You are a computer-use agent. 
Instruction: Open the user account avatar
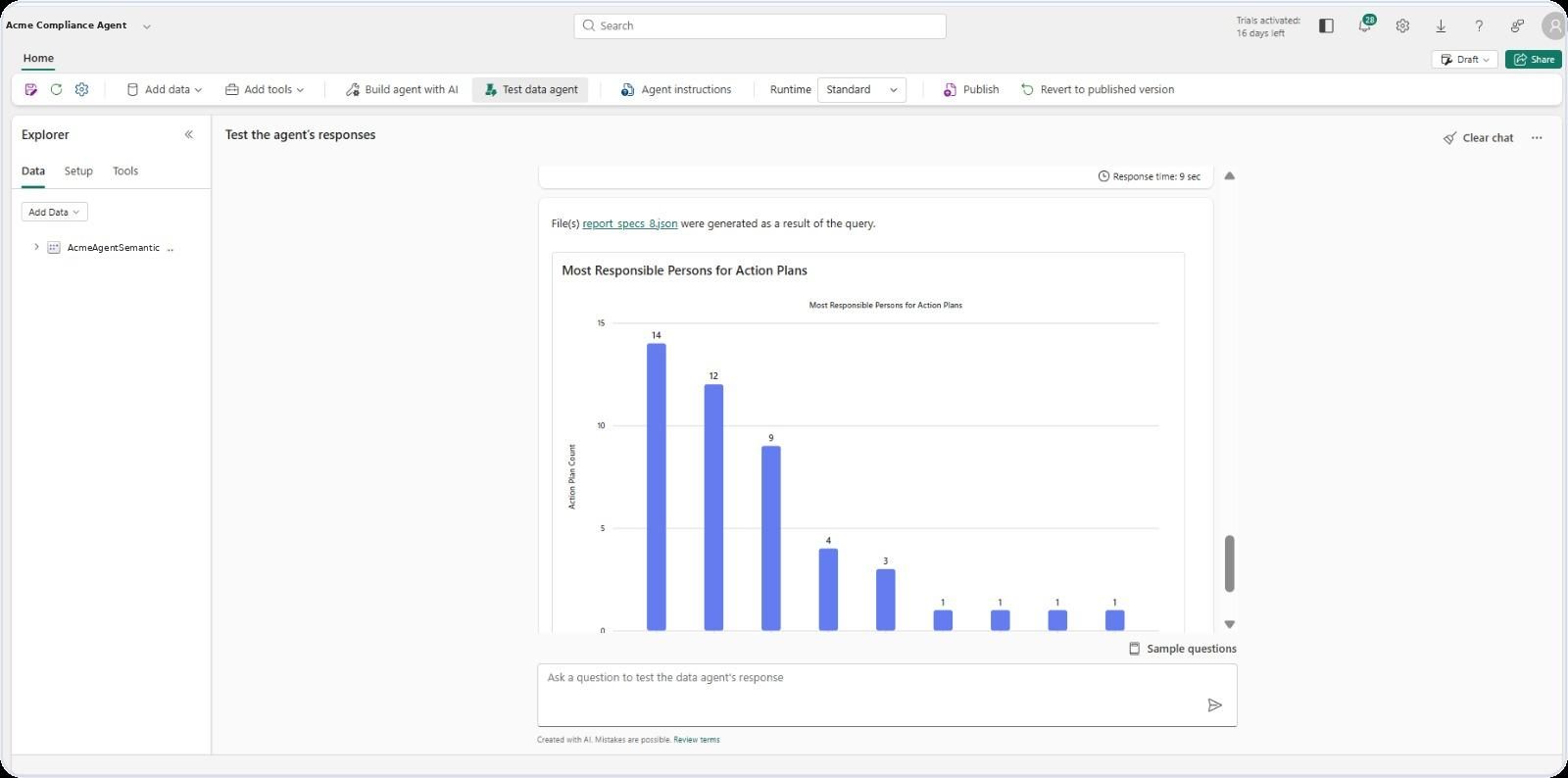pyautogui.click(x=1554, y=26)
